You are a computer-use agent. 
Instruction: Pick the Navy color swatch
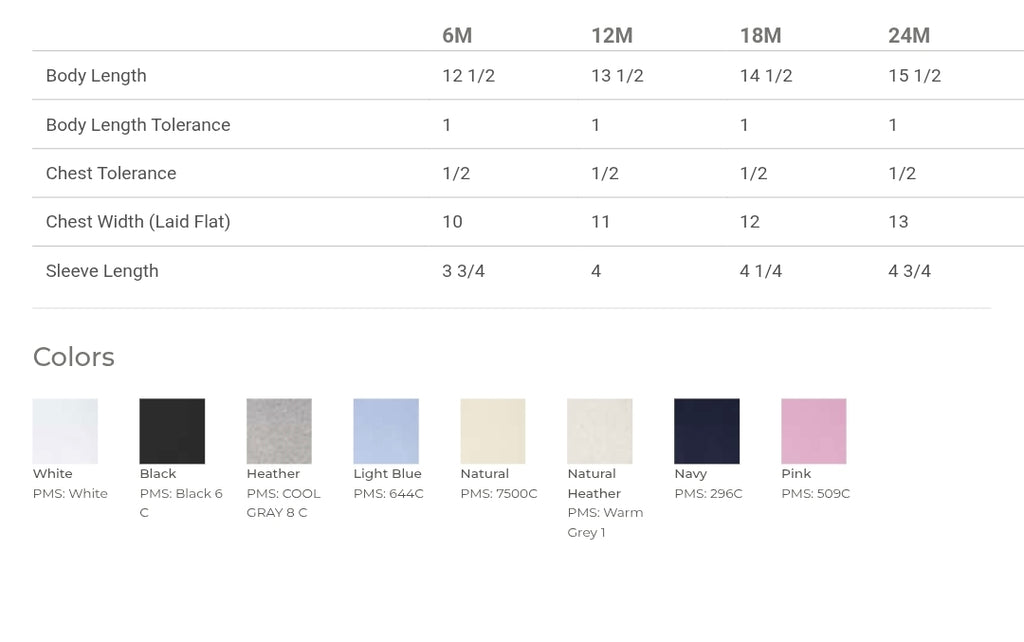pos(707,431)
